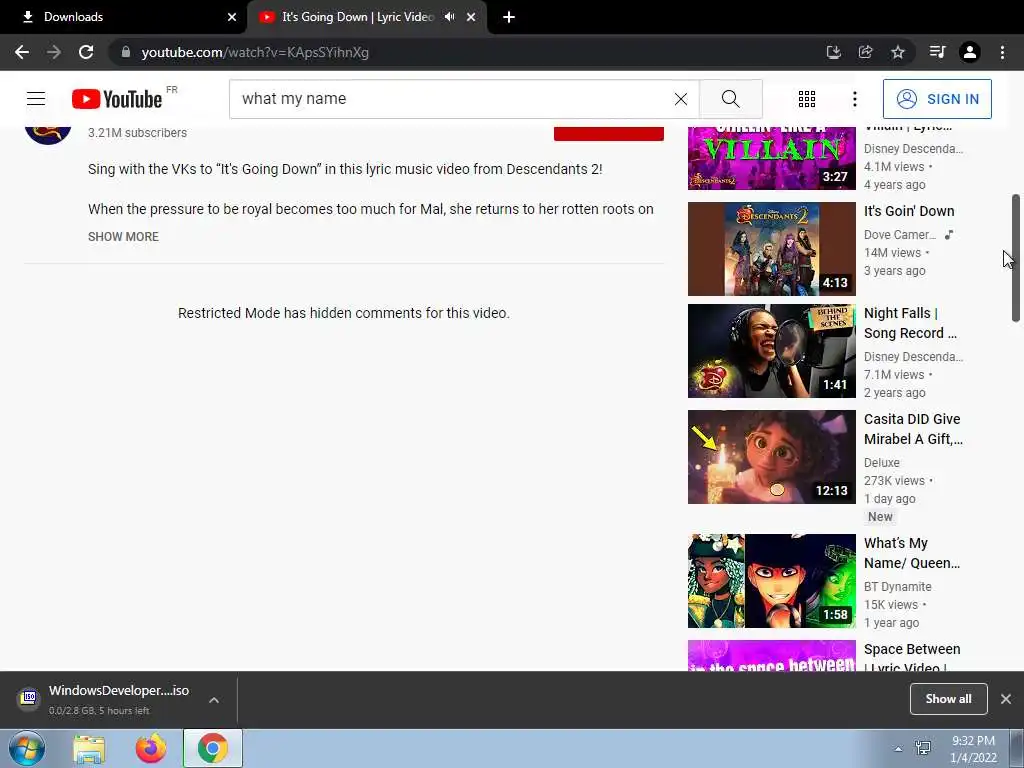
Task: Click the Dove Cameron channel name
Action: [x=900, y=234]
